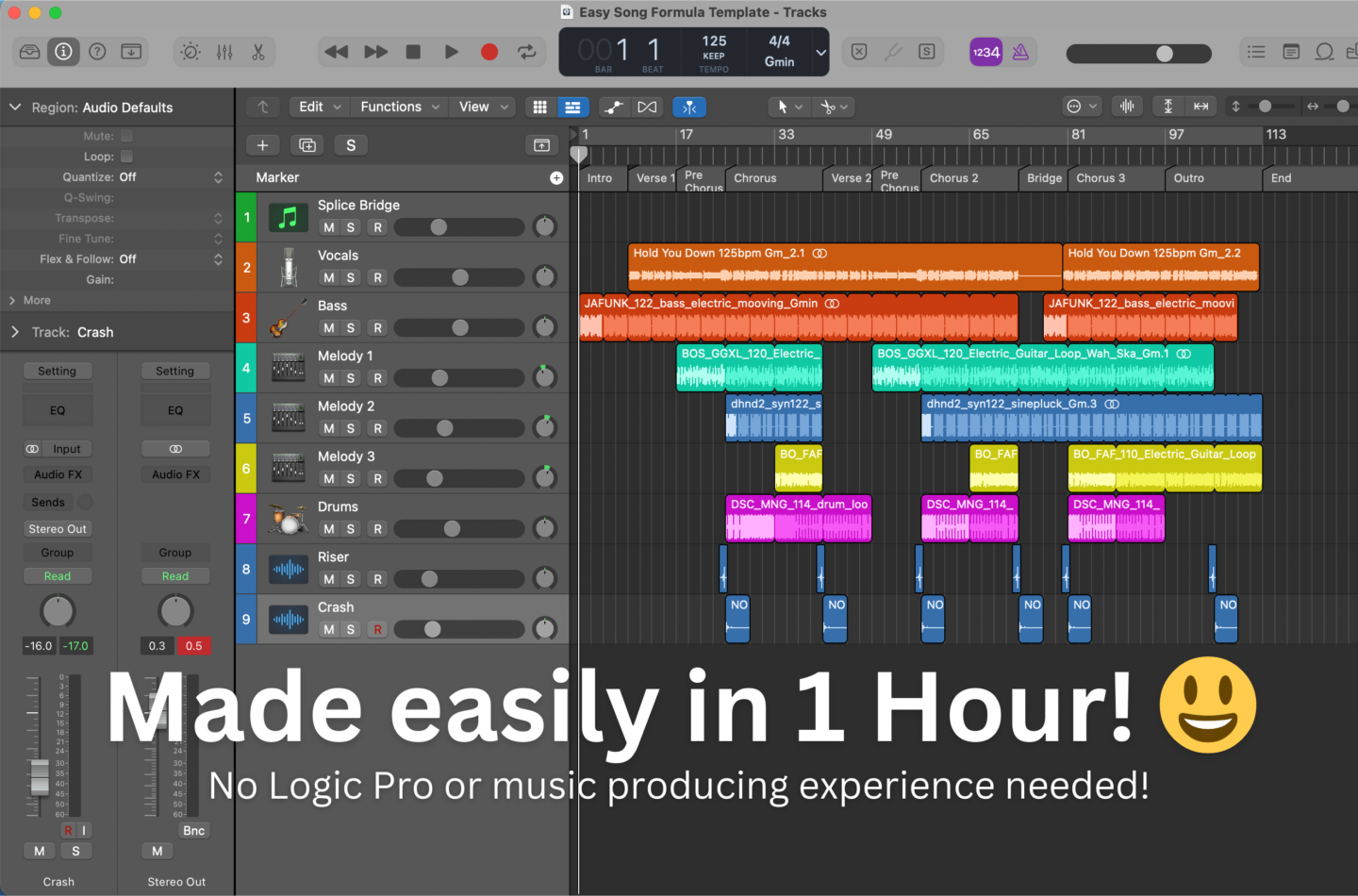Click the Fast Forward transport button
Viewport: 1358px width, 896px height.
coord(375,52)
